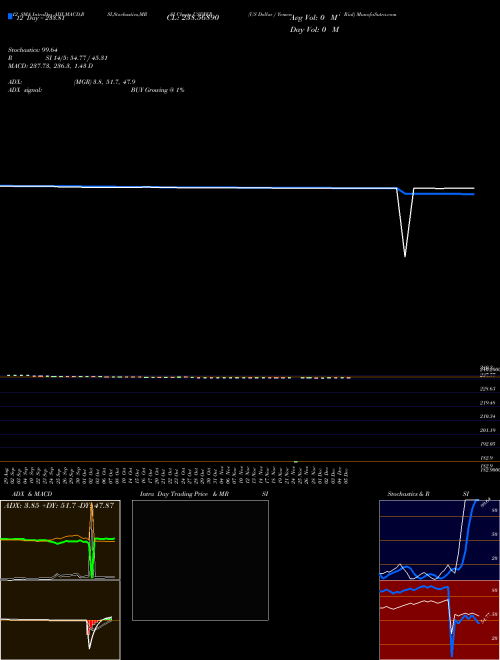Click the 'SI 14/3: 54.77 / 45.81' value
The height and width of the screenshot is (660, 500).
pyautogui.click(x=77, y=58)
